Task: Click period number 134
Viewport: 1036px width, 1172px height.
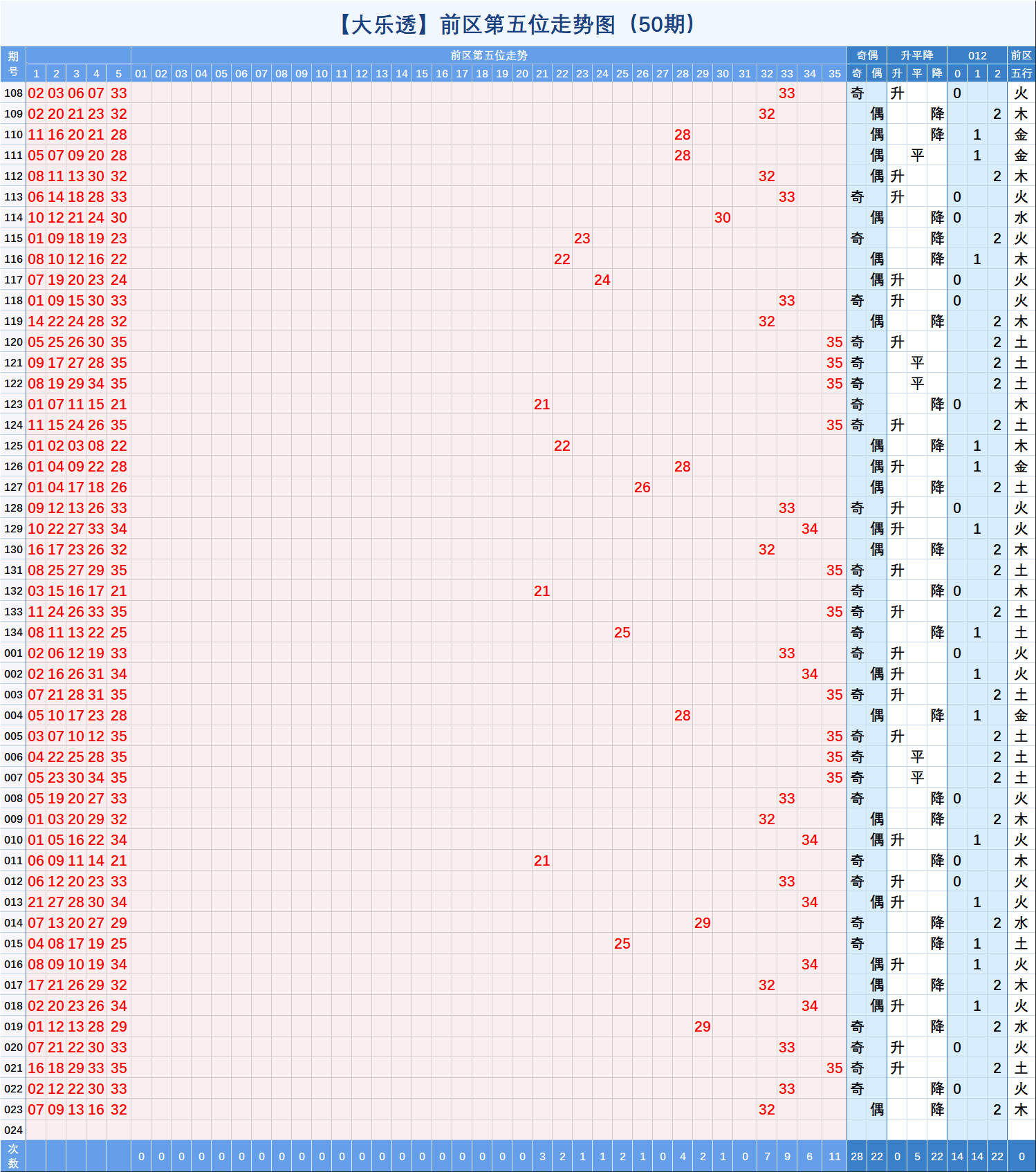Action: pyautogui.click(x=13, y=632)
